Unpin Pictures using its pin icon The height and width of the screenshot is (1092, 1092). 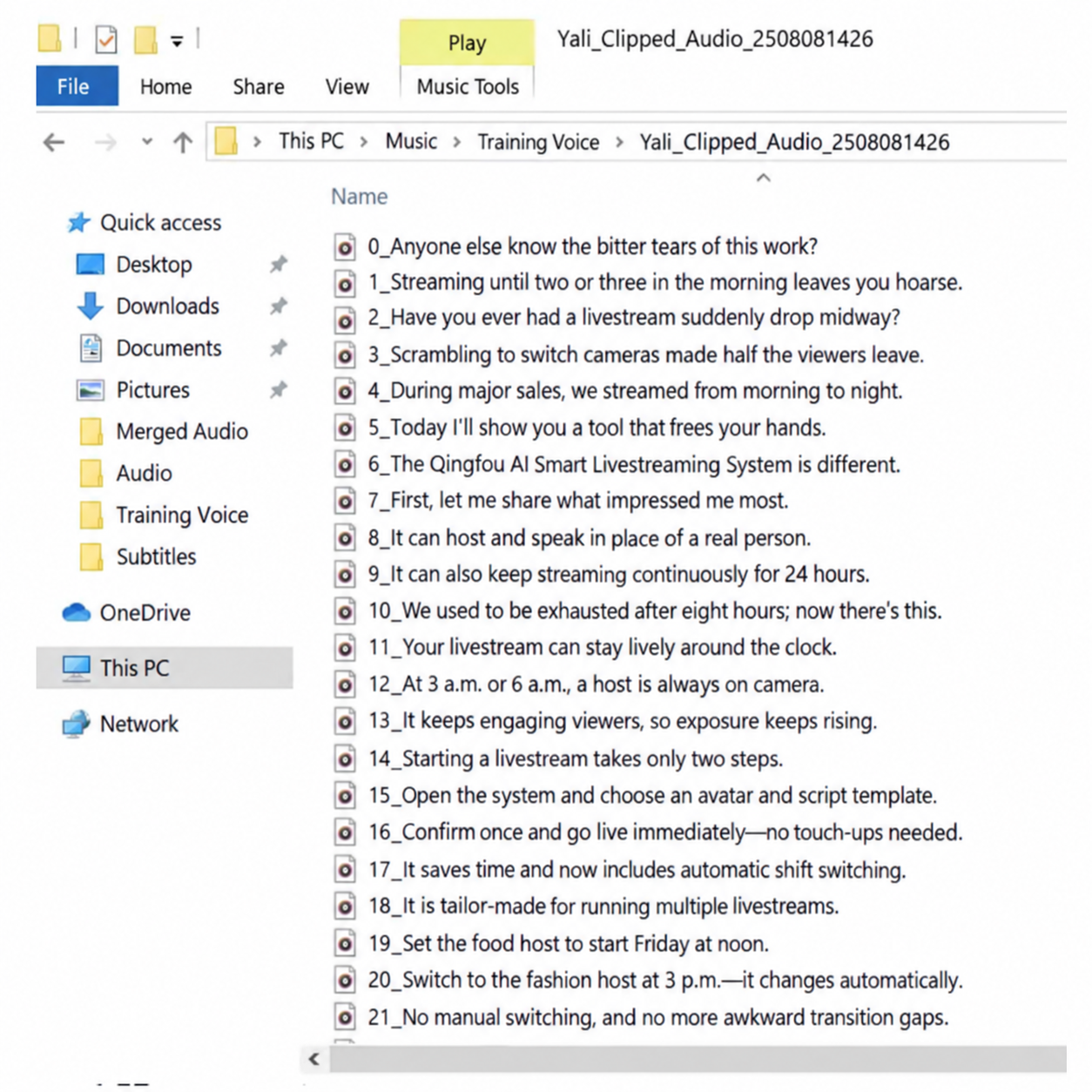tap(278, 389)
